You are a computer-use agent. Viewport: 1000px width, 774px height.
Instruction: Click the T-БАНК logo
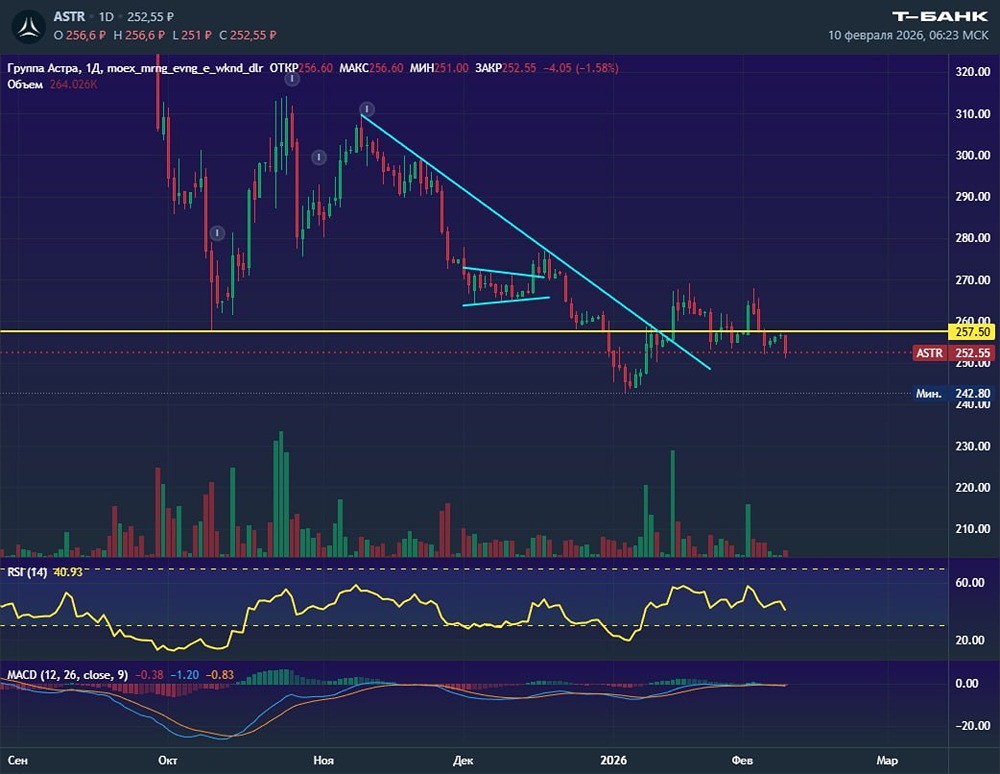coord(940,17)
